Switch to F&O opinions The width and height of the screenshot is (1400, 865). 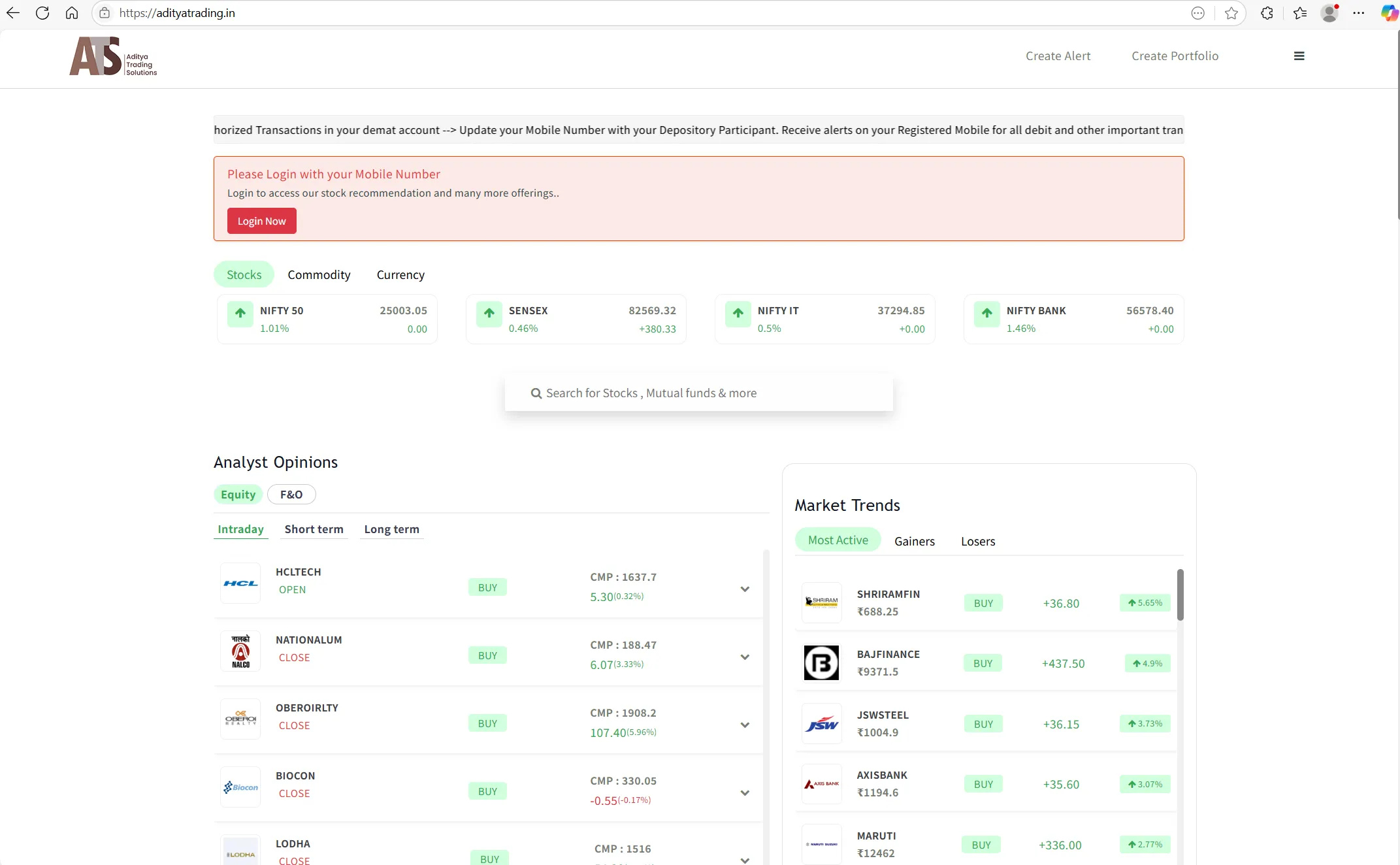(x=291, y=495)
